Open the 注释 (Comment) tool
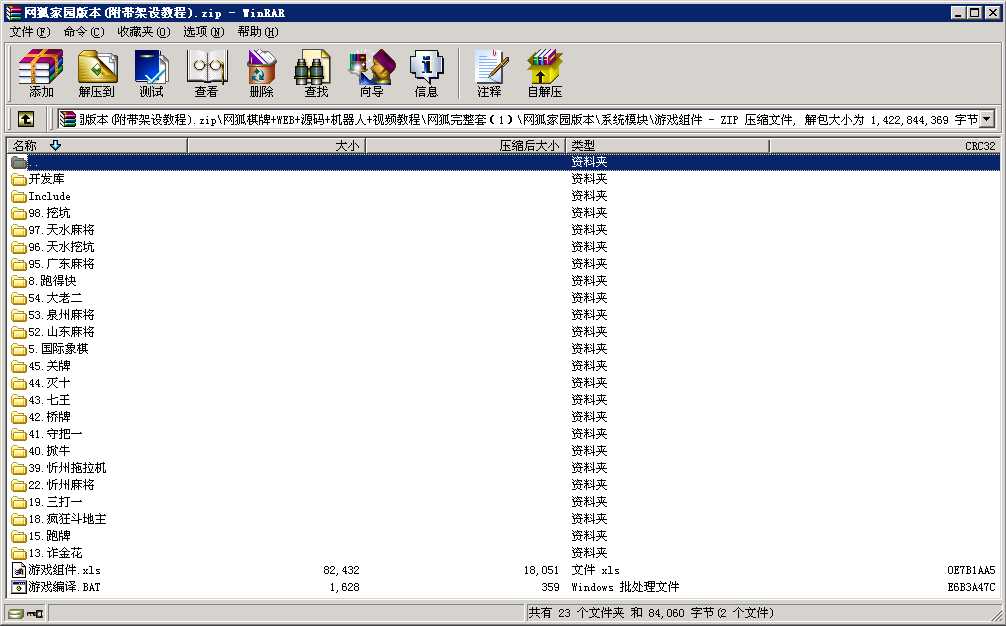The image size is (1006, 626). coord(490,73)
